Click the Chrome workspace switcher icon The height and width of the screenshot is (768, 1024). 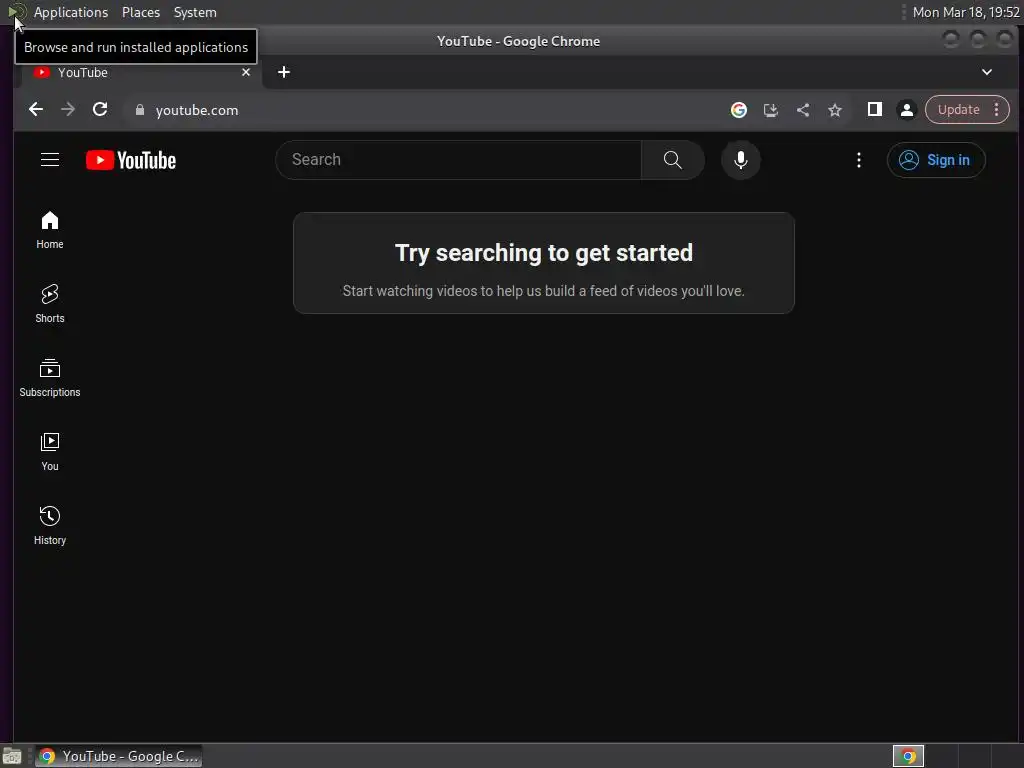pos(908,756)
